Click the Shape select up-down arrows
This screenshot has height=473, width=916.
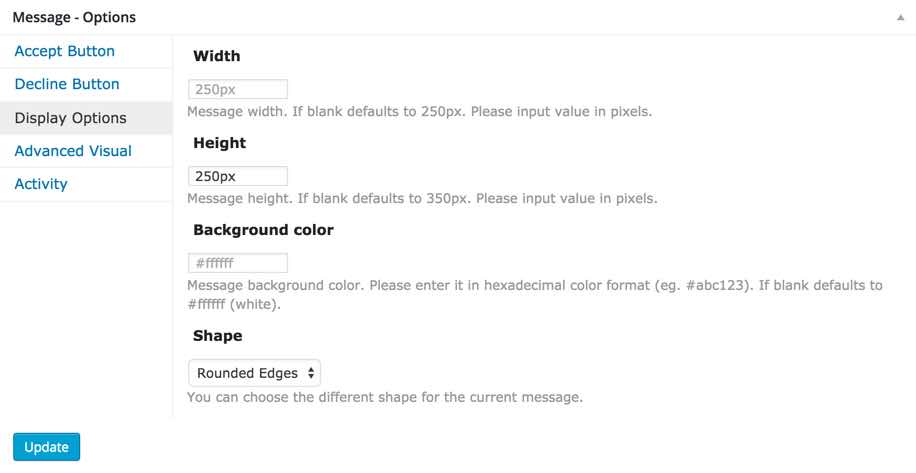coord(311,373)
